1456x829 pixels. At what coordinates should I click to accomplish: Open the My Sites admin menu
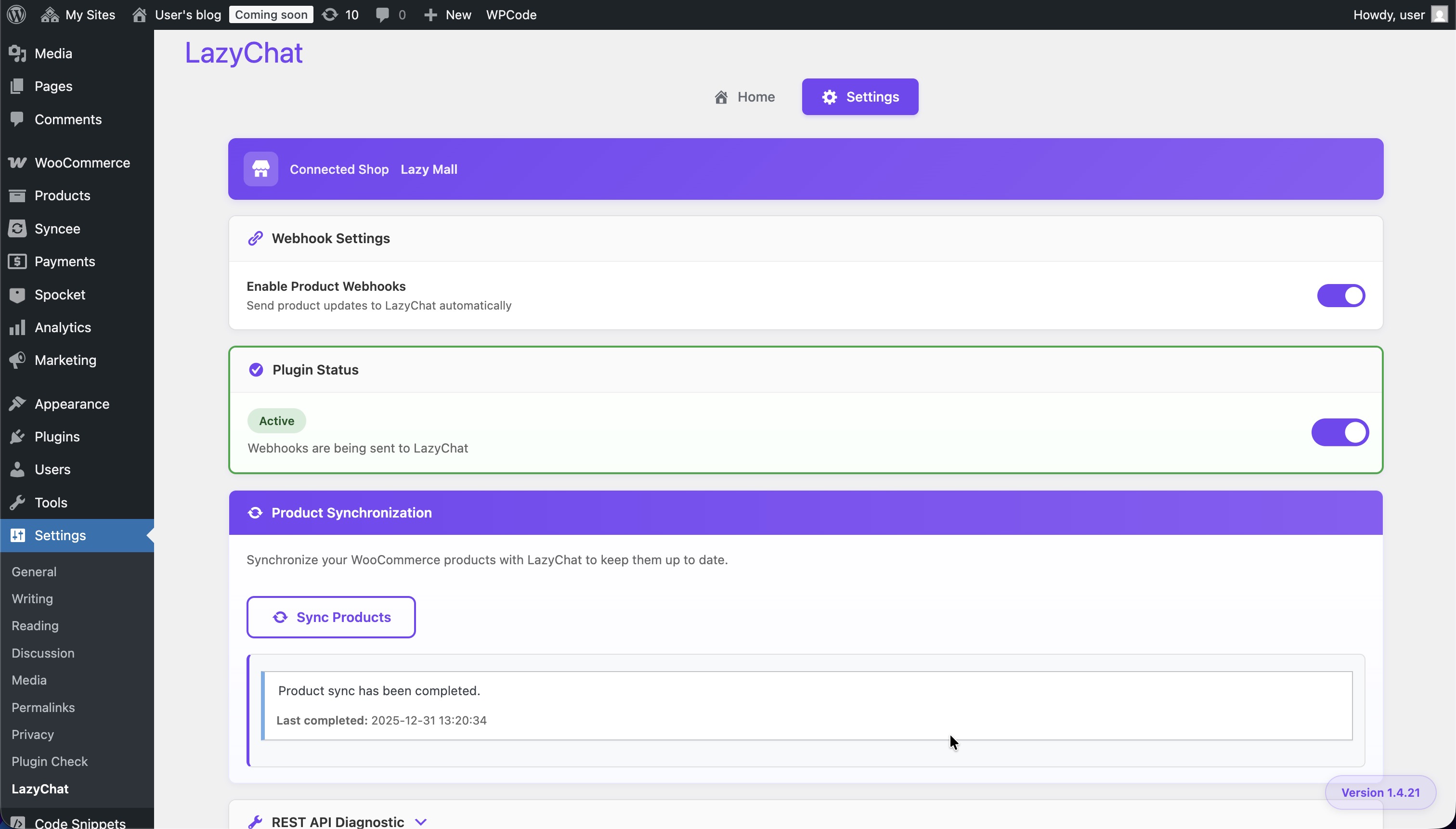click(78, 14)
